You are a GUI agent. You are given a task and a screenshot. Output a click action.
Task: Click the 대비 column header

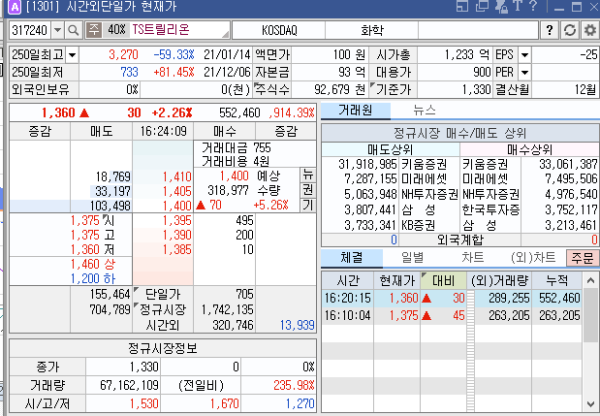click(443, 281)
